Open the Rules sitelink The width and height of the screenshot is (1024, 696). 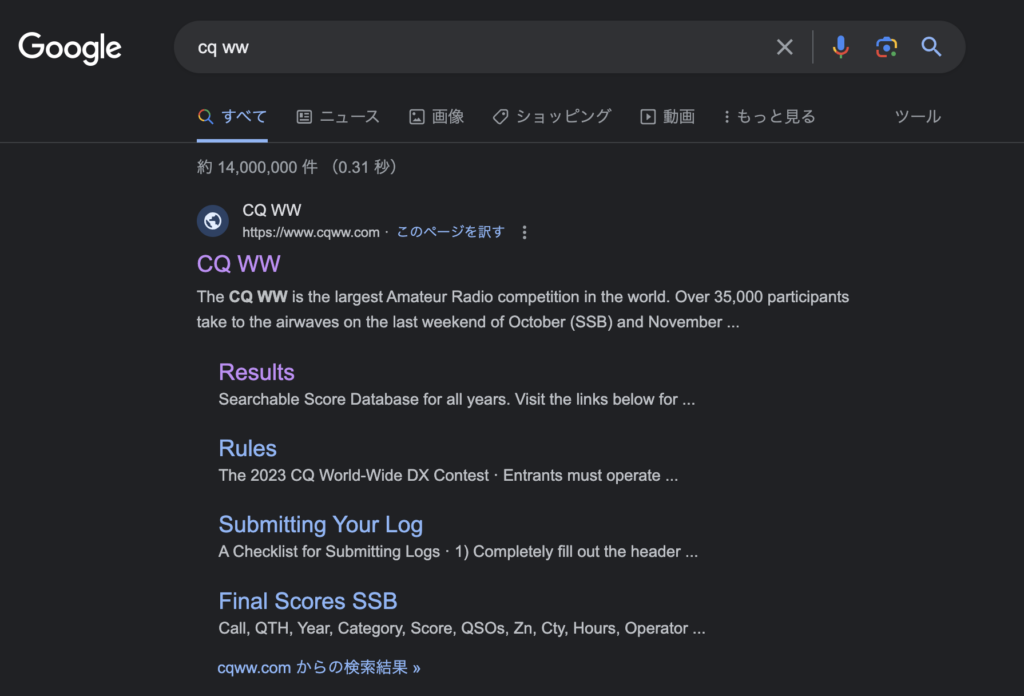[248, 449]
